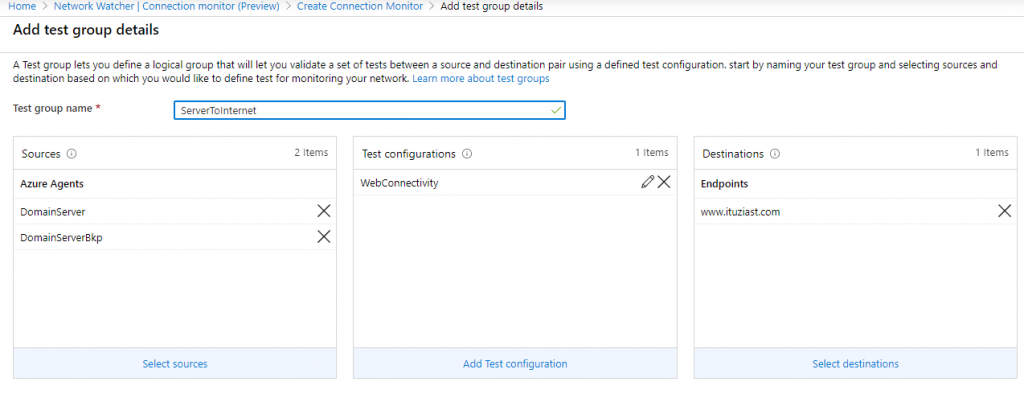Show info icon beside Test configurations
Viewport: 1024px width, 394px height.
467,154
